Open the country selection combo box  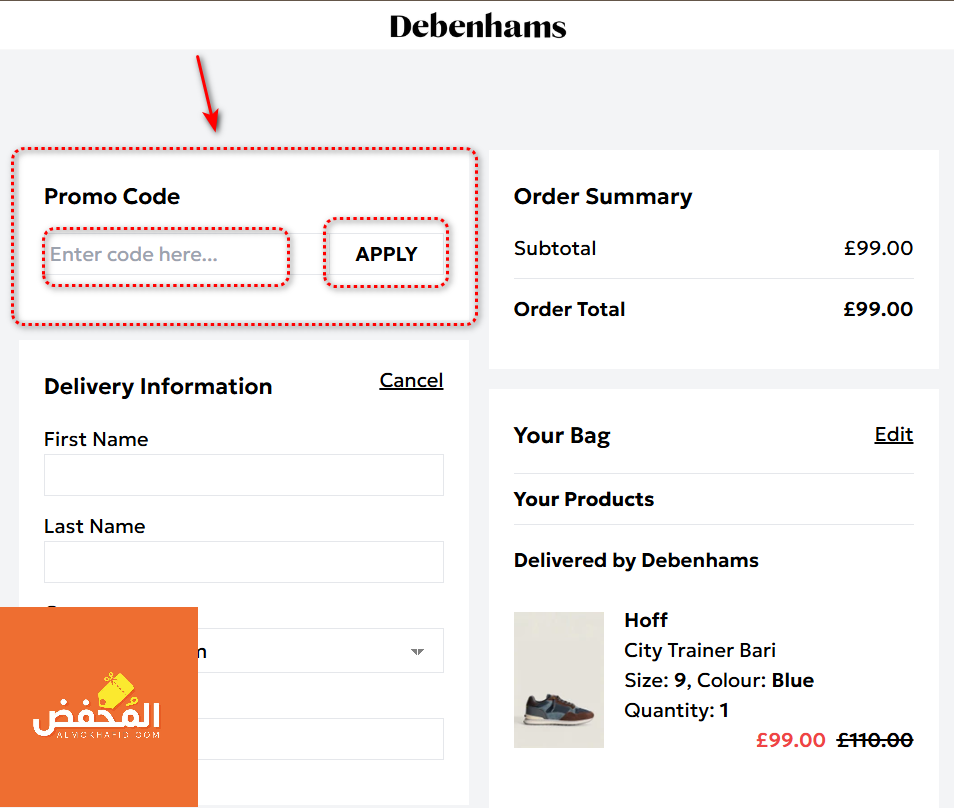coord(321,650)
